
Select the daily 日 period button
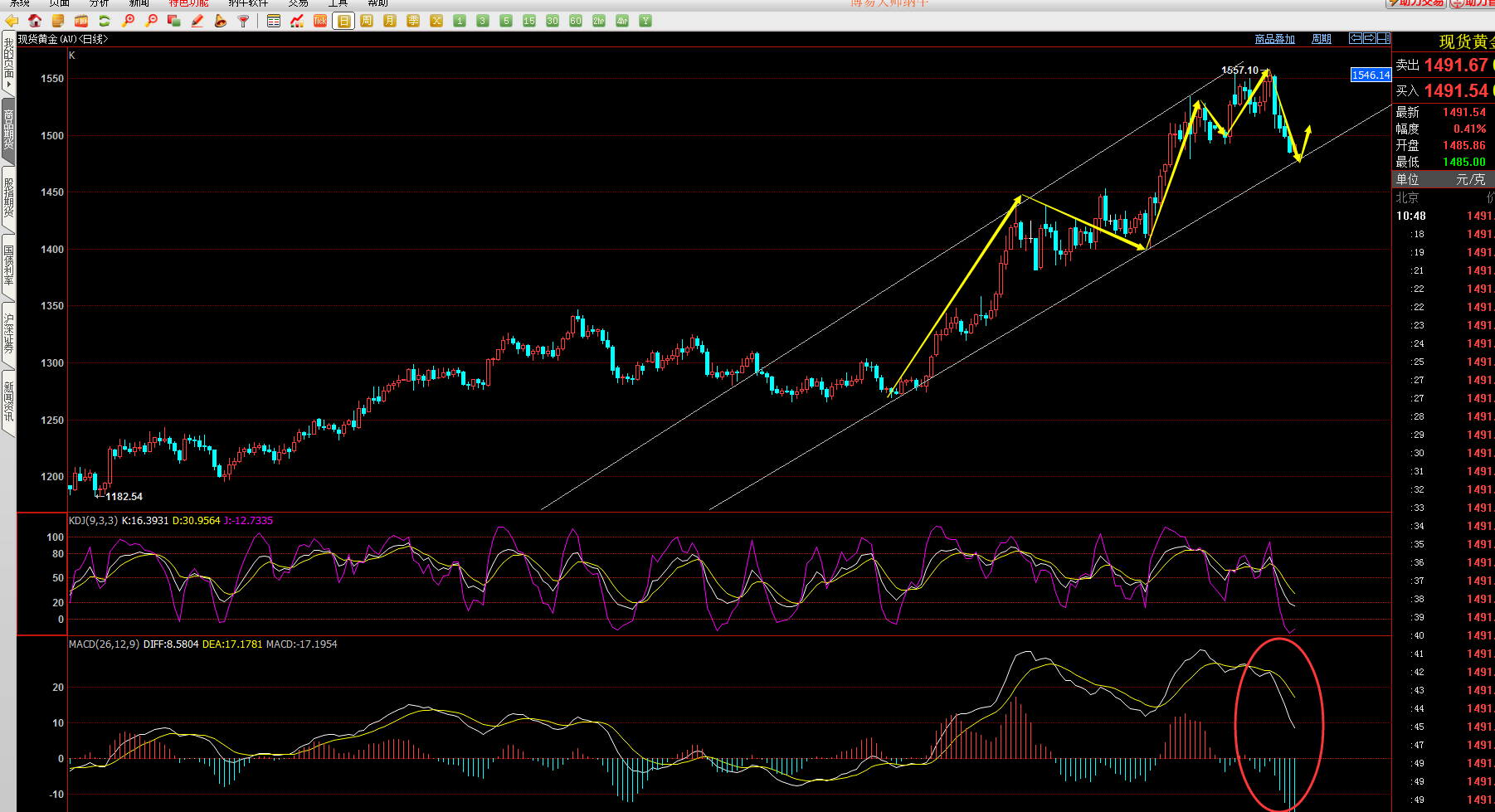[x=343, y=21]
